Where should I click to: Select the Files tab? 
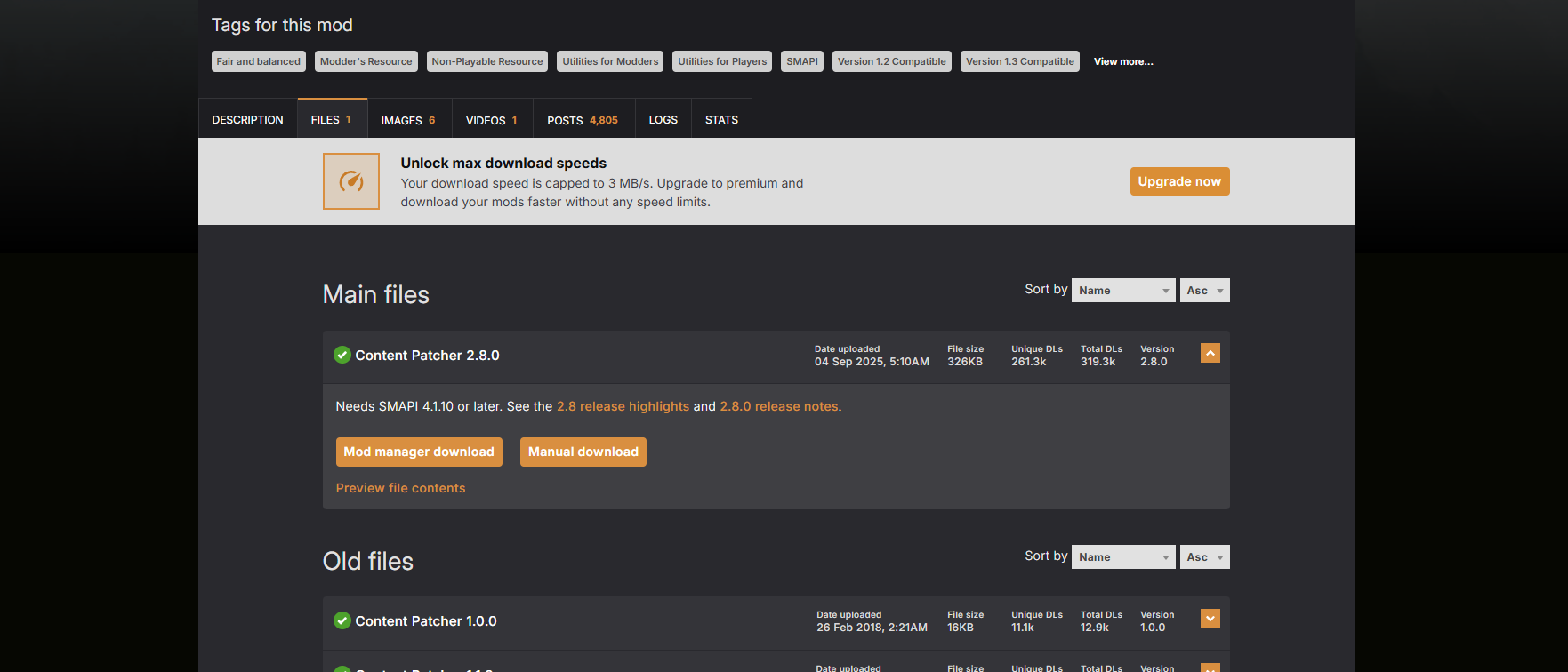[x=332, y=119]
